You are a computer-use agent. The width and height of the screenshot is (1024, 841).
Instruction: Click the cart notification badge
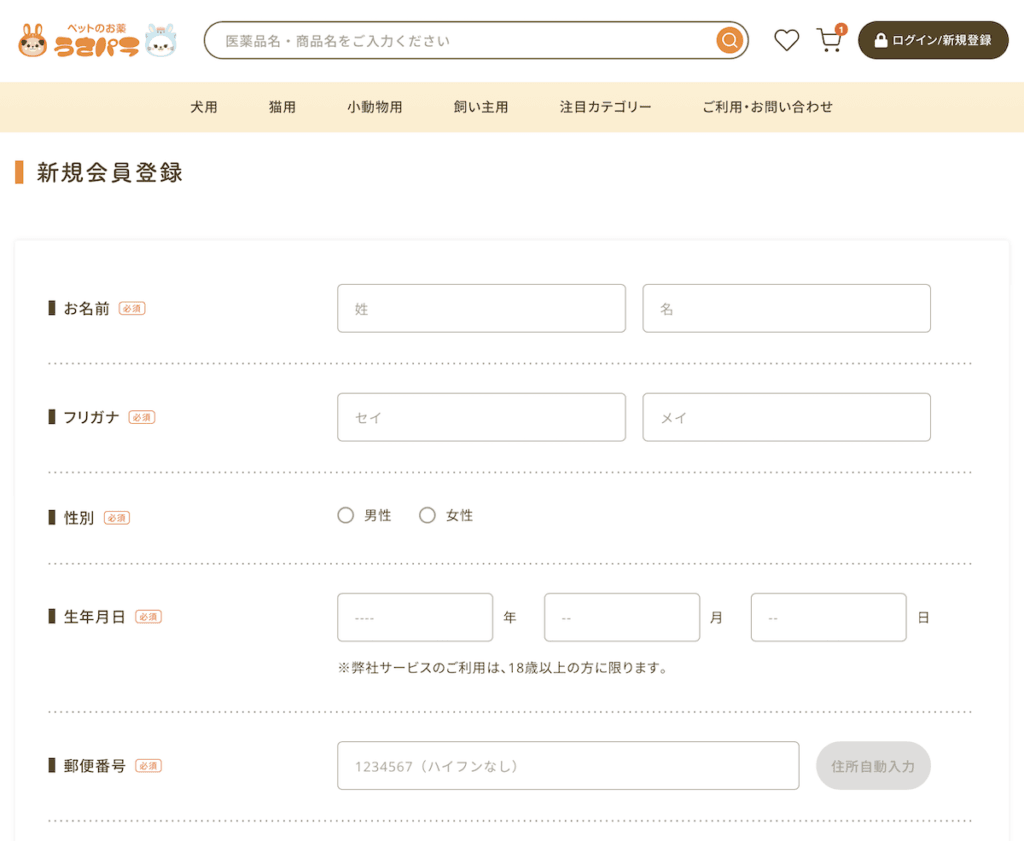(x=843, y=27)
